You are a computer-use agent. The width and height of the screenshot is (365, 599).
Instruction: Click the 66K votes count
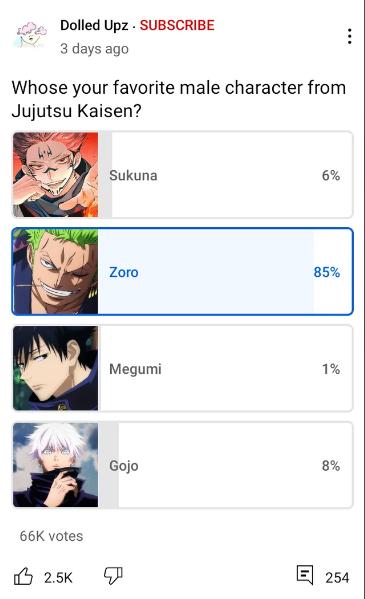pyautogui.click(x=51, y=536)
